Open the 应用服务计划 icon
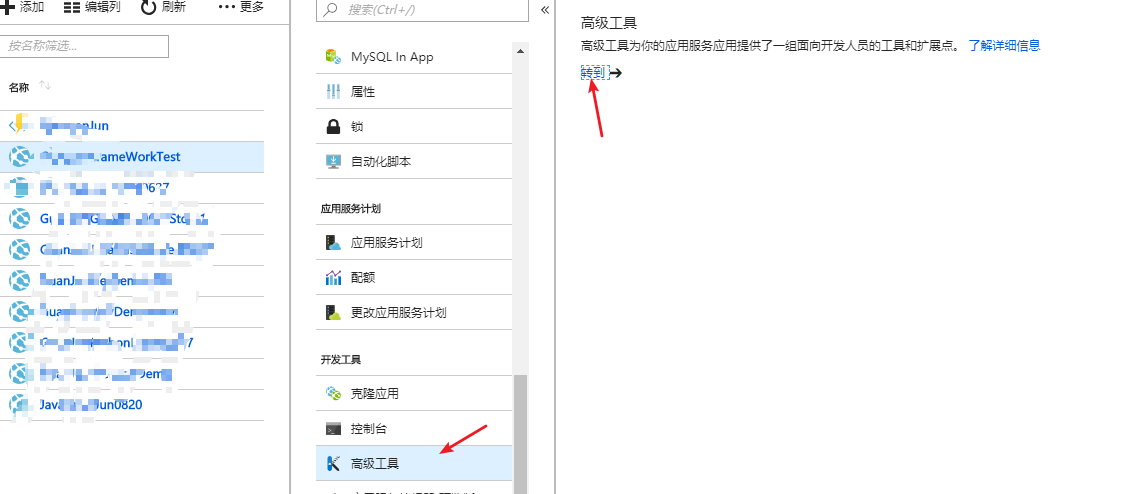Viewport: 1140px width, 494px height. coord(333,243)
